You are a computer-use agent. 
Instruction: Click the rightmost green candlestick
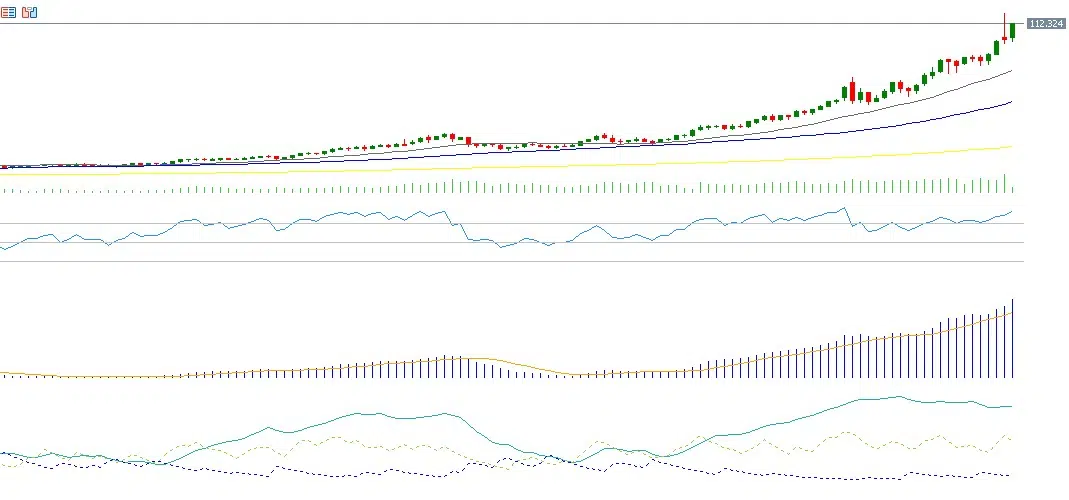[x=1013, y=32]
